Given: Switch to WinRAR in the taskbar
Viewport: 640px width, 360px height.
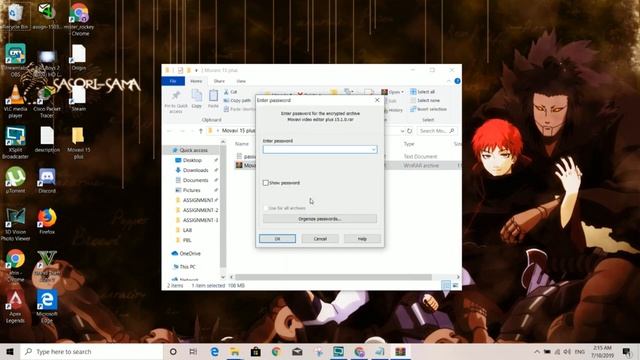Looking at the screenshot, I should [400, 351].
